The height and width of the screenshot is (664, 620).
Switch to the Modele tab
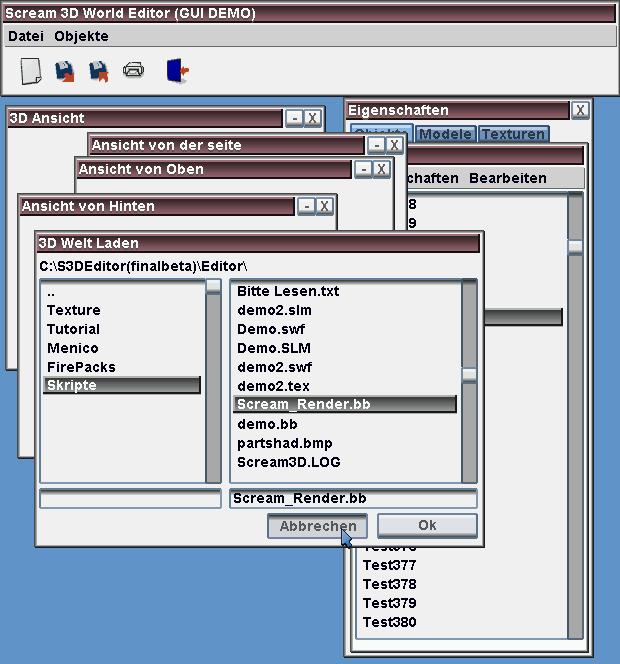click(445, 134)
